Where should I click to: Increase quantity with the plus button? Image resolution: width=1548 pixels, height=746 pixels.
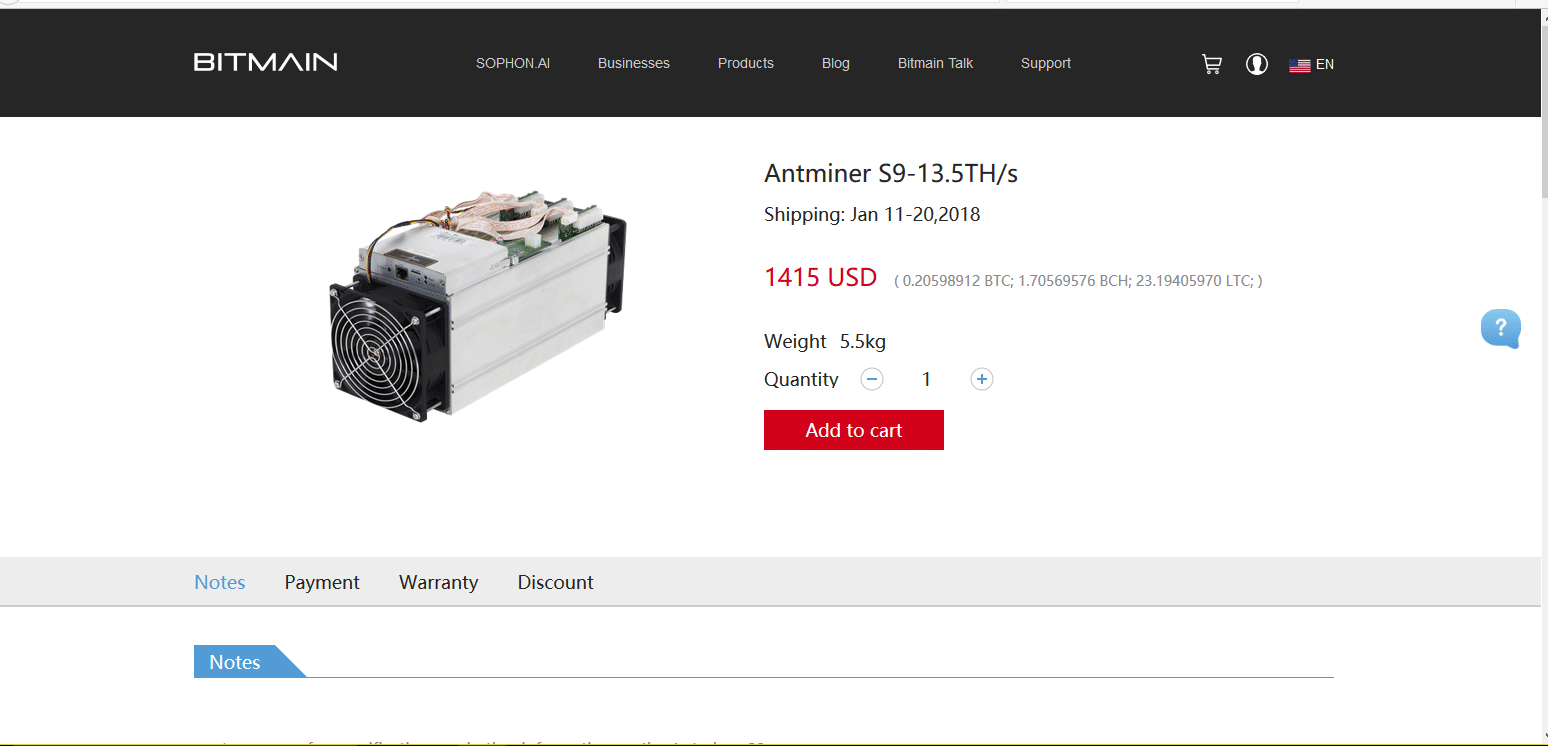click(982, 379)
